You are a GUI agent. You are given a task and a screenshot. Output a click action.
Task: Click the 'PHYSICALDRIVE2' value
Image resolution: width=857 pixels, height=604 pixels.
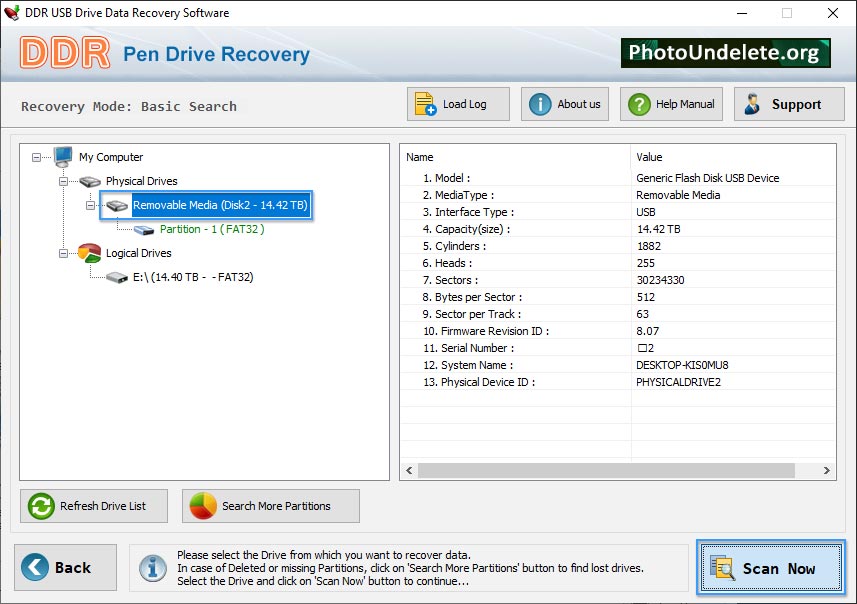678,382
